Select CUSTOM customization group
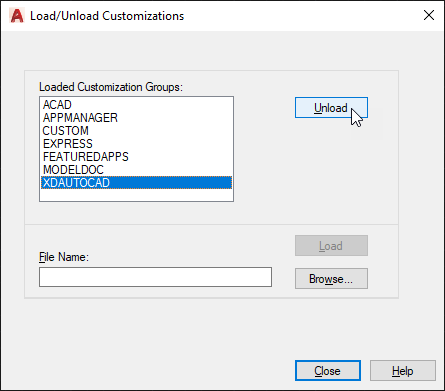The height and width of the screenshot is (391, 445). coord(136,131)
